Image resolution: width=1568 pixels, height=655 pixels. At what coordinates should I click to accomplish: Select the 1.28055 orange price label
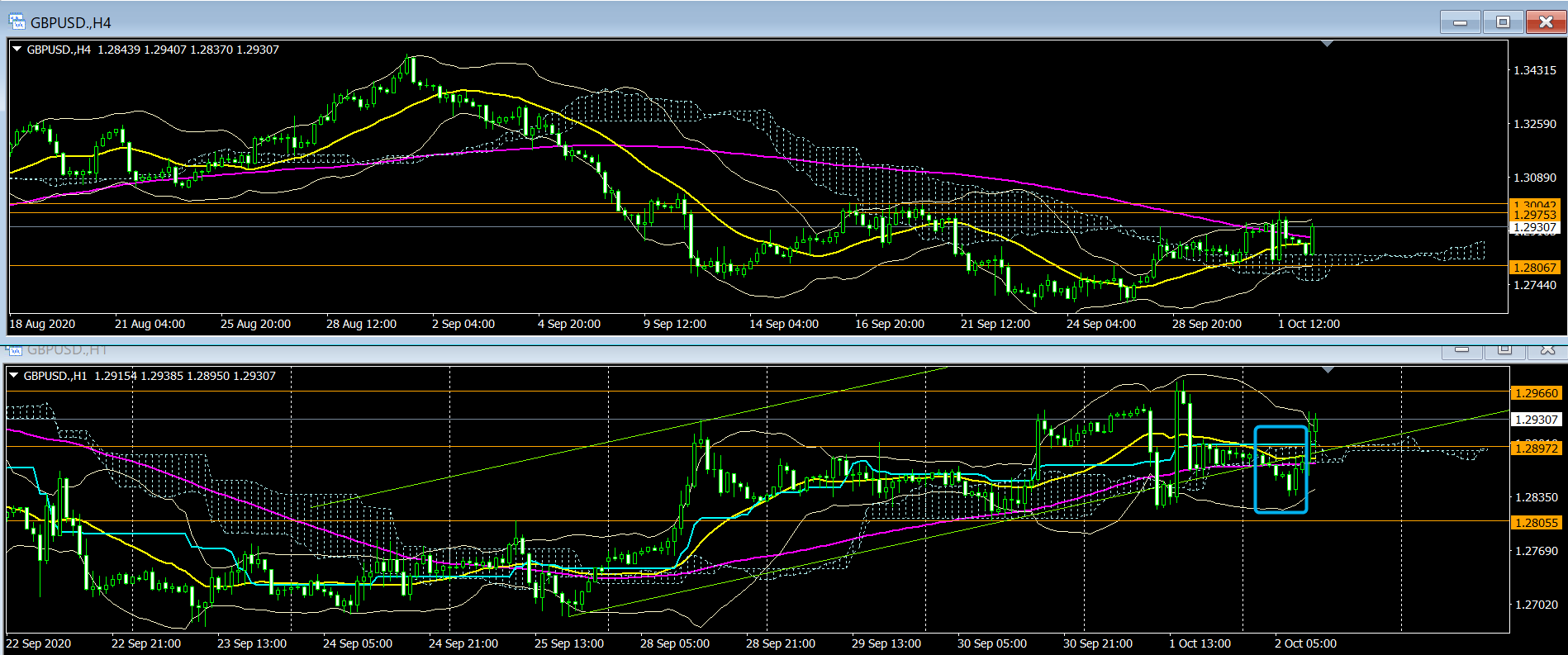coord(1536,523)
